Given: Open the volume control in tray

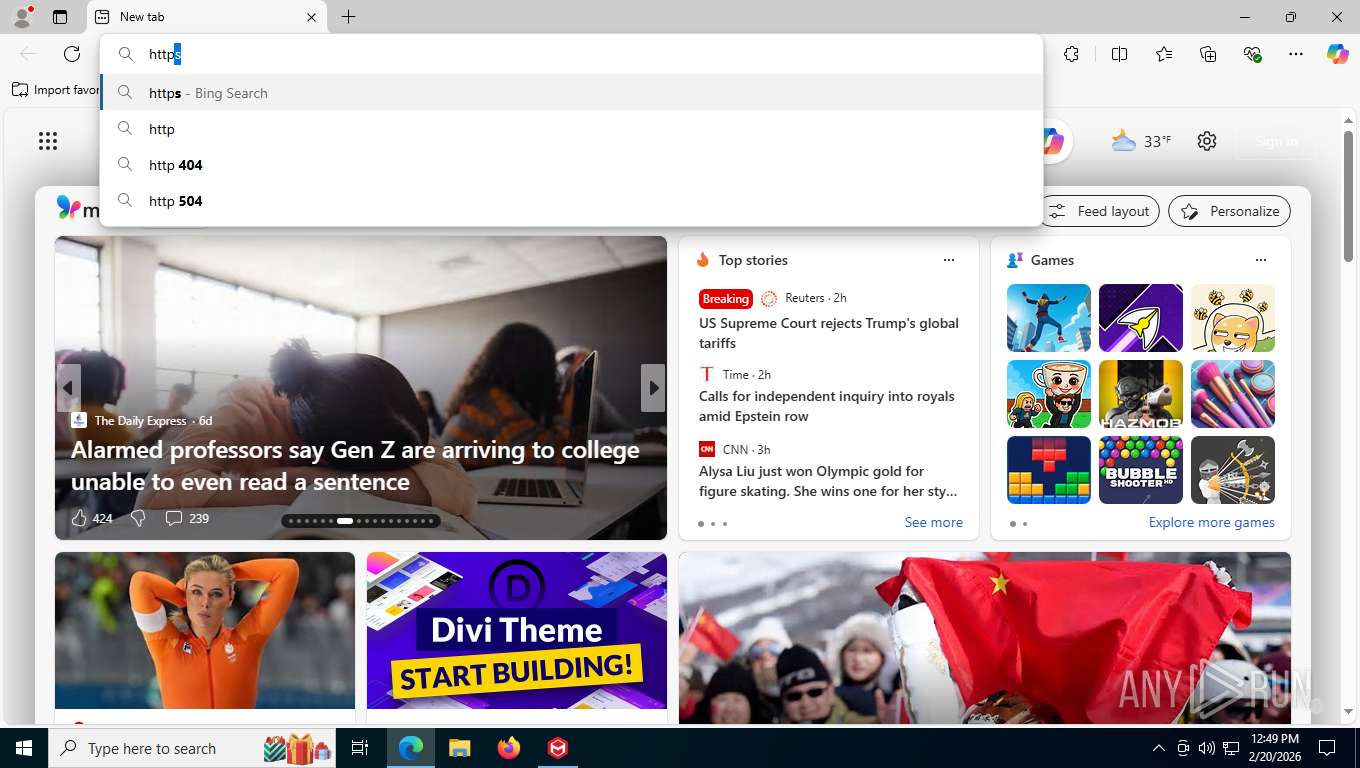Looking at the screenshot, I should (x=1206, y=748).
